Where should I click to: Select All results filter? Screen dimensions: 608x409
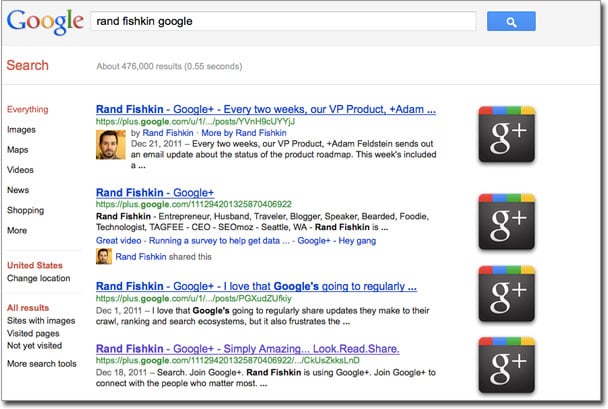click(28, 307)
